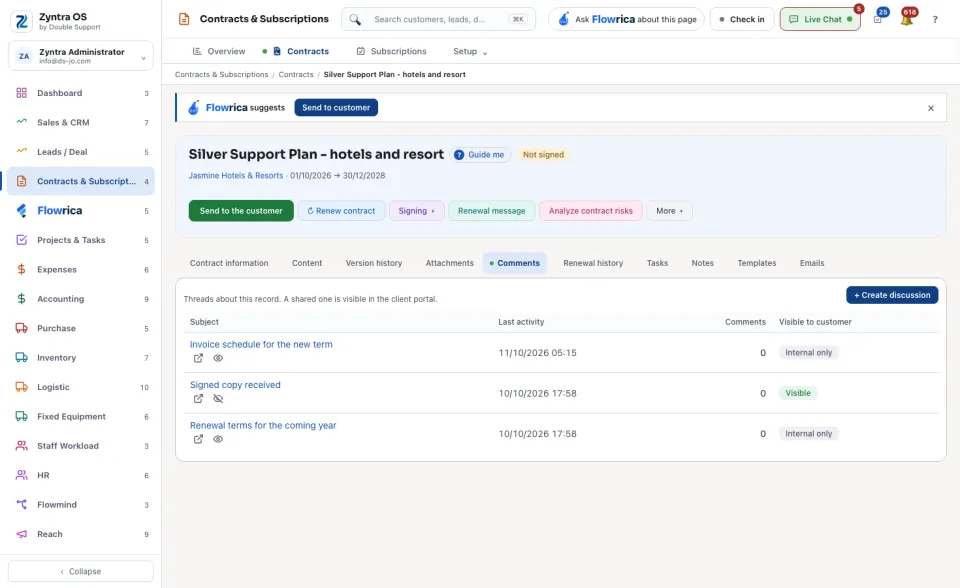Click the Visible badge on Signed copy row
The height and width of the screenshot is (588, 960).
[798, 393]
